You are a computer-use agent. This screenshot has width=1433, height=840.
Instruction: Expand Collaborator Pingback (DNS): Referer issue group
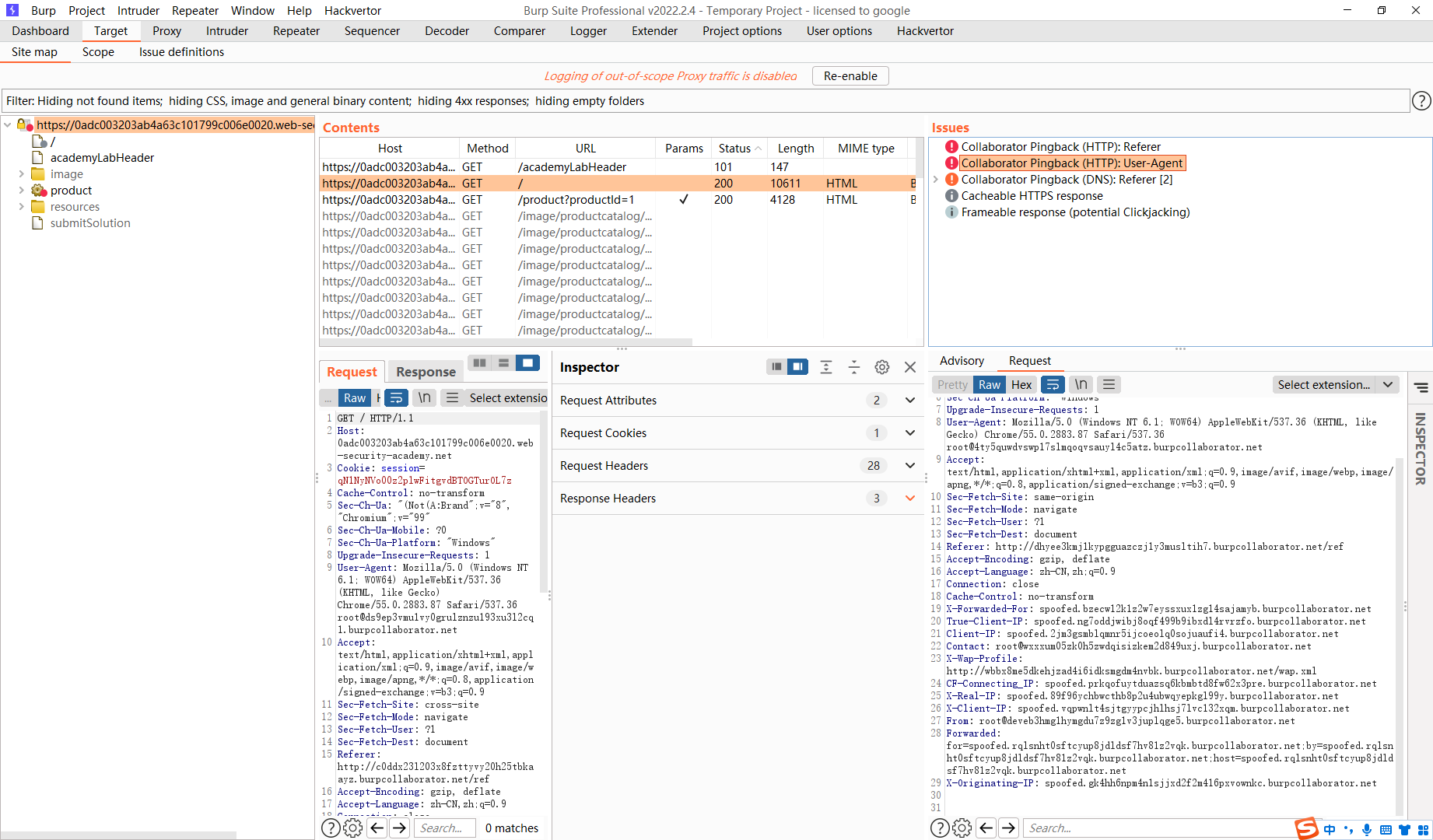coord(936,180)
